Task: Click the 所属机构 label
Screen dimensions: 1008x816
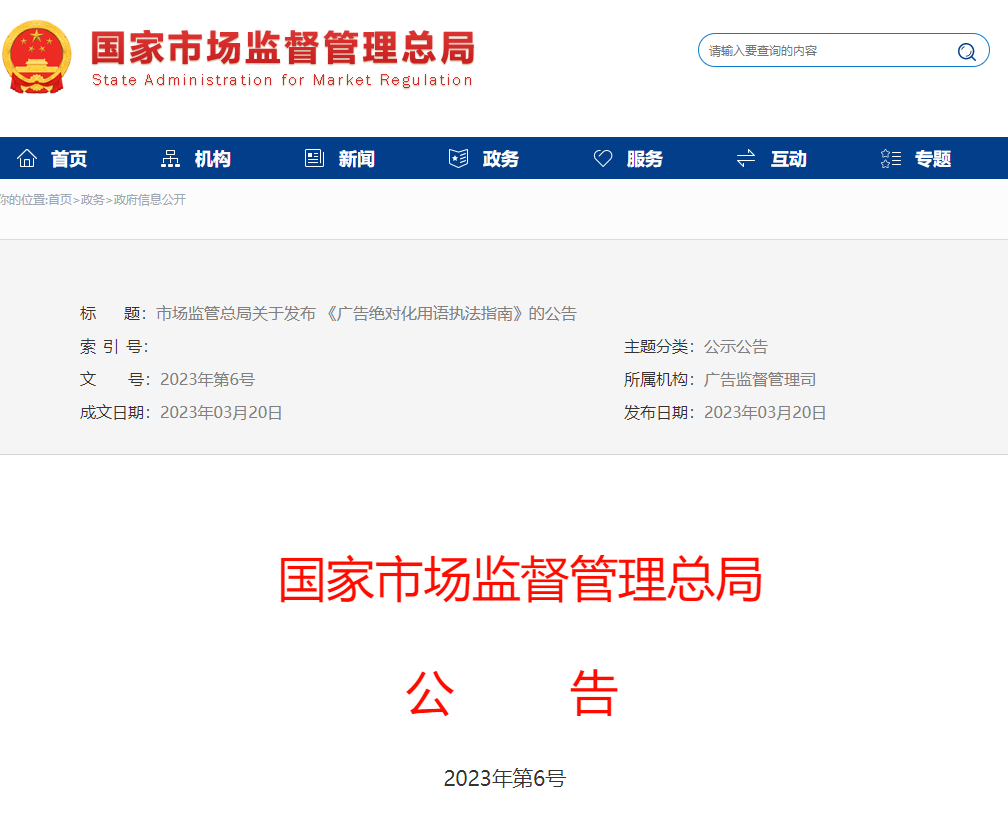Action: (x=659, y=380)
